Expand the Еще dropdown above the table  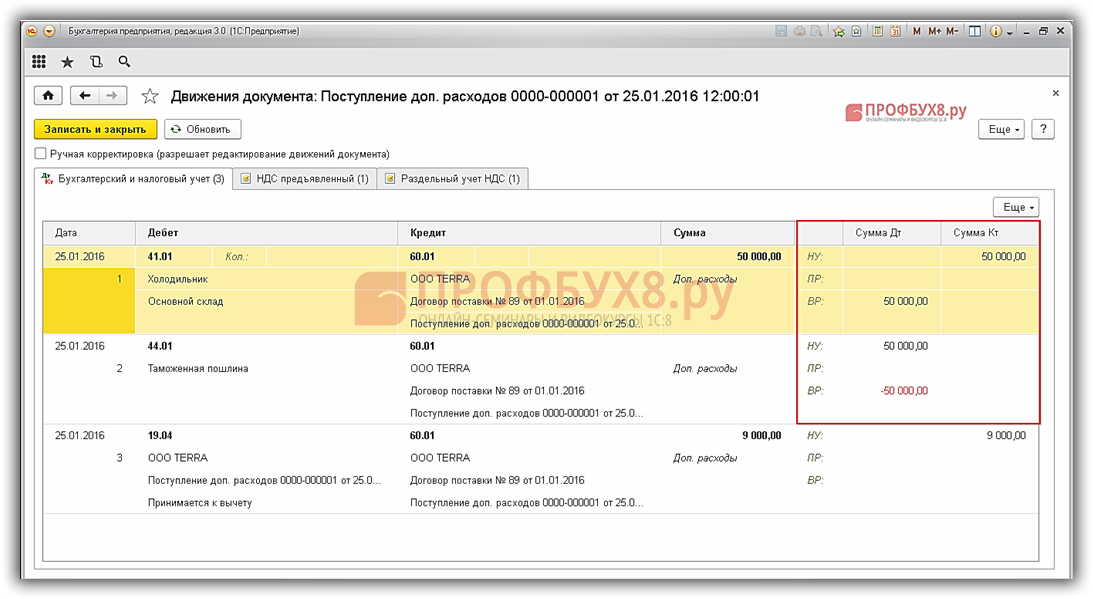1015,207
